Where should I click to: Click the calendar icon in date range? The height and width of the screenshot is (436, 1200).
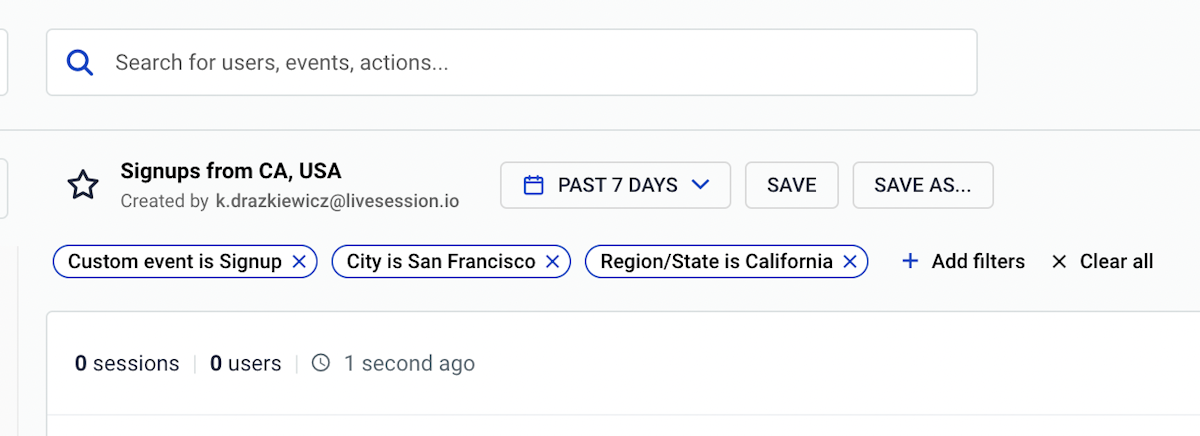pyautogui.click(x=534, y=185)
